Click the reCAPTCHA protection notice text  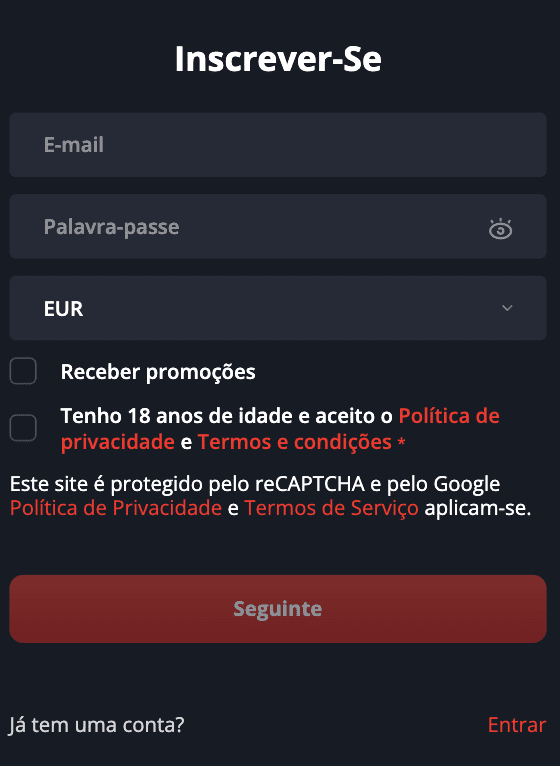click(270, 496)
